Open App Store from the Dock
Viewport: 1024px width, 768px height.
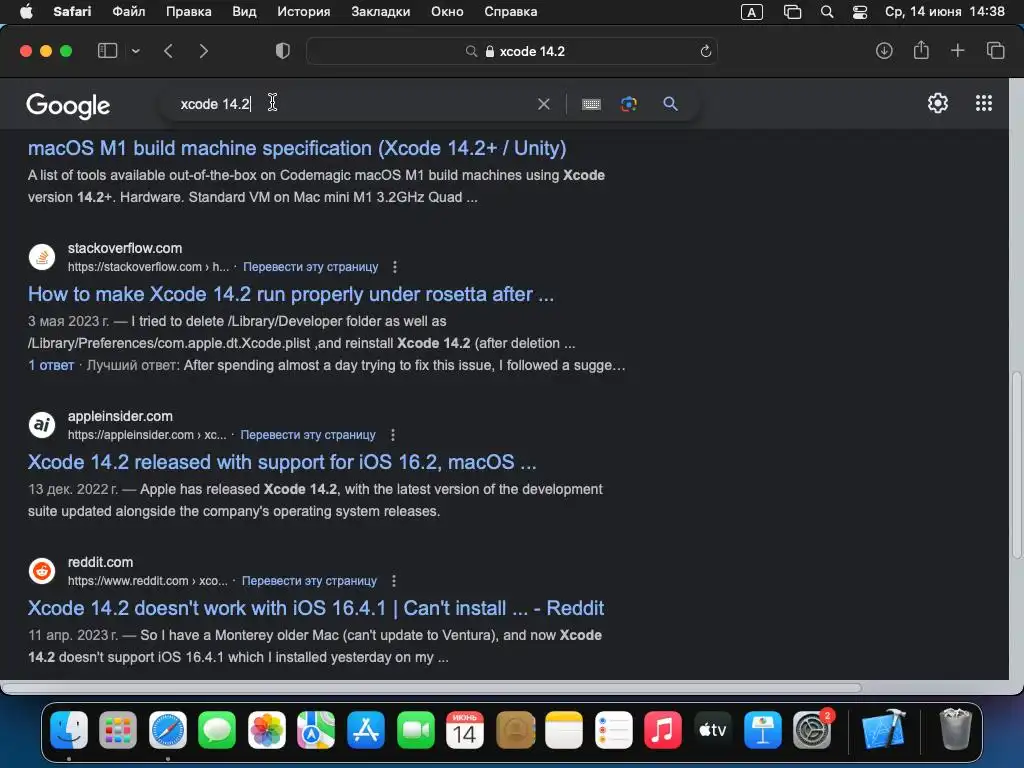coord(366,729)
